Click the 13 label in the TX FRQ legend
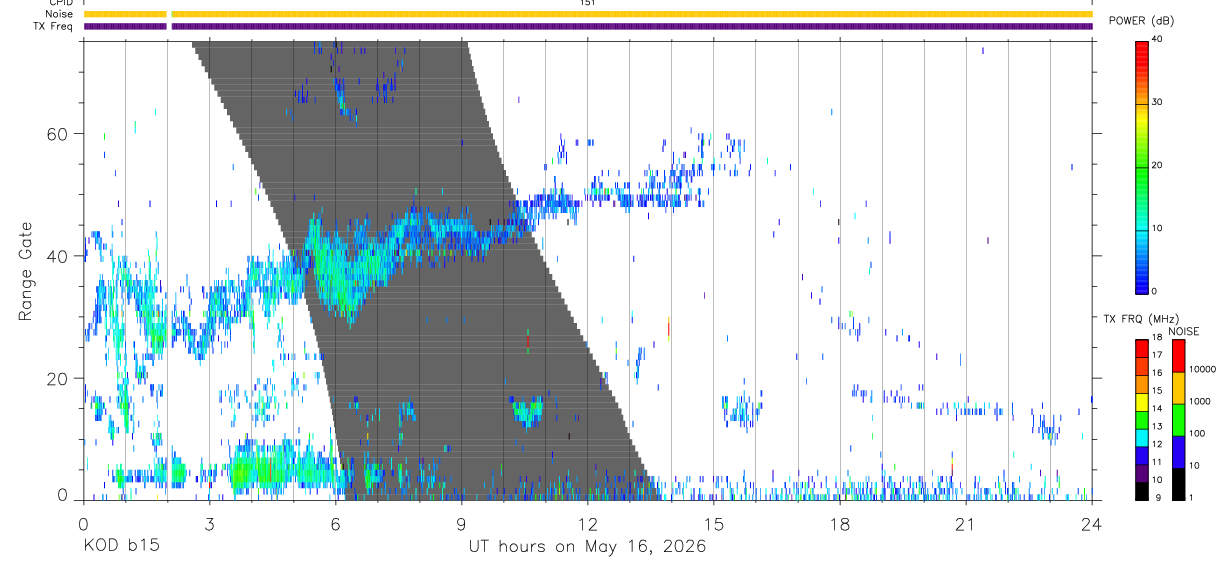The image size is (1228, 567). (1158, 426)
